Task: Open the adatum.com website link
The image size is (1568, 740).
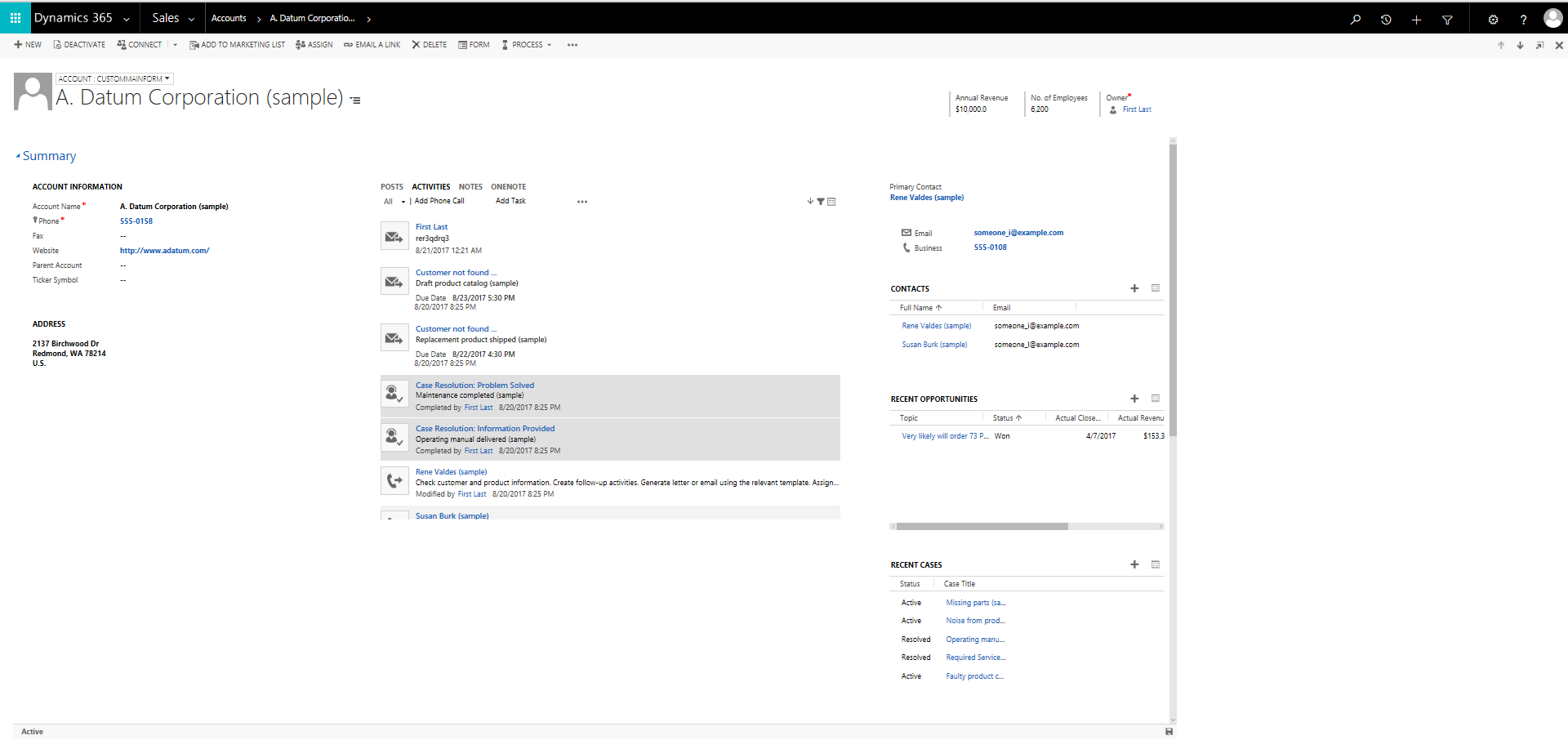Action: pos(164,251)
